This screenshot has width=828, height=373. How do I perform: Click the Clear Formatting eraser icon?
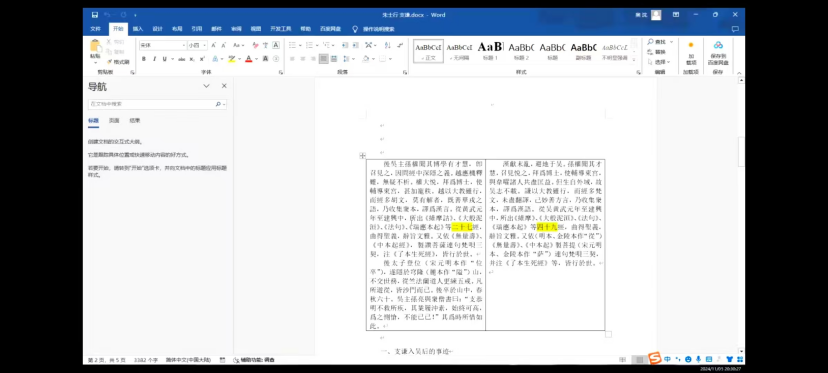tap(256, 45)
